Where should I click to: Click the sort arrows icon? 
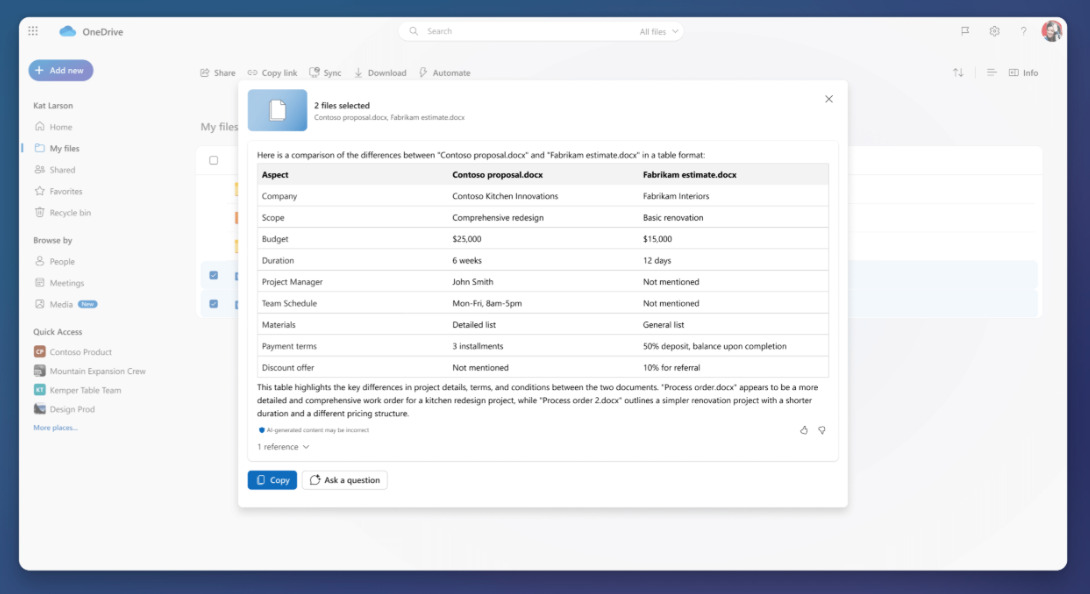click(958, 72)
